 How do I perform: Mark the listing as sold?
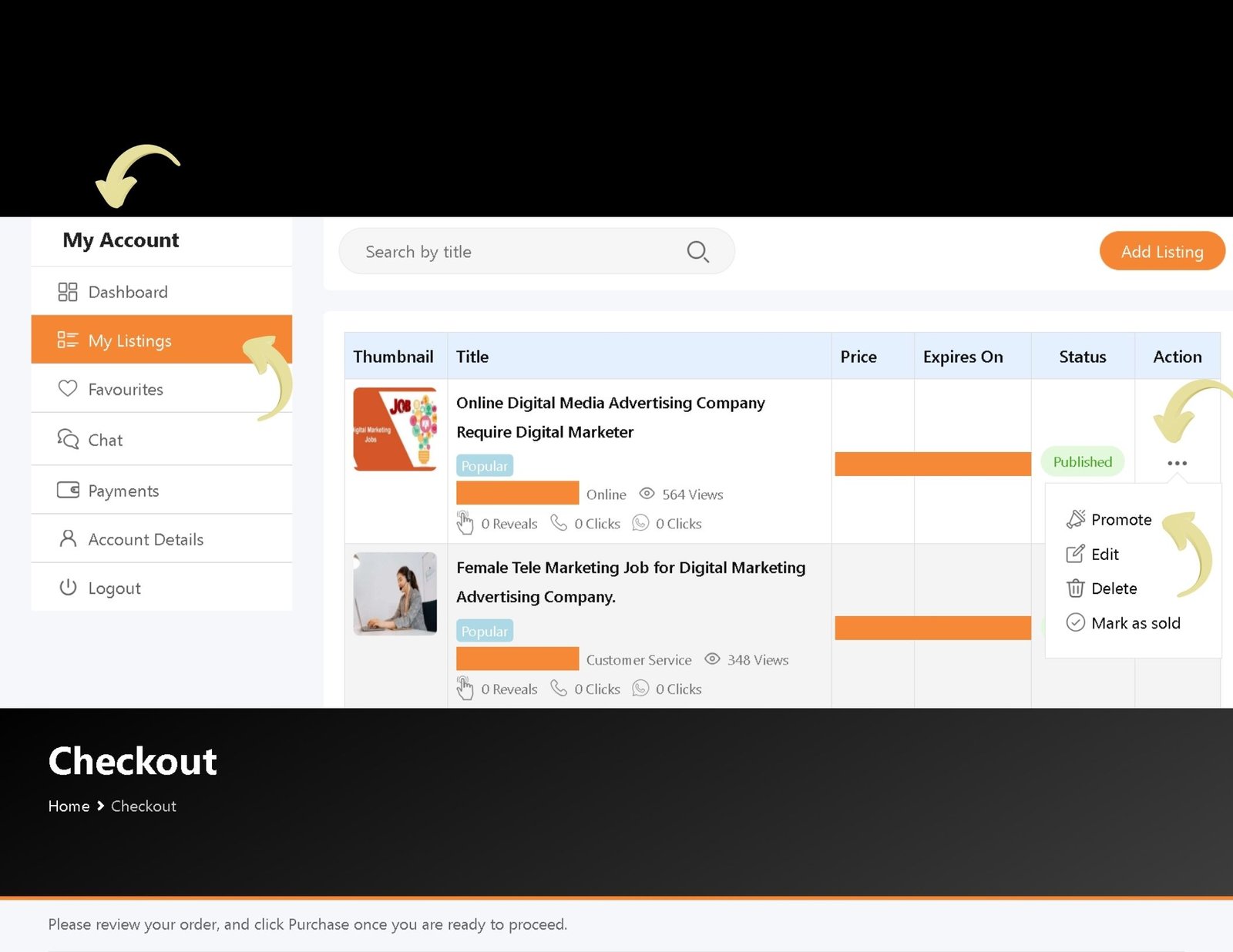coord(1135,623)
